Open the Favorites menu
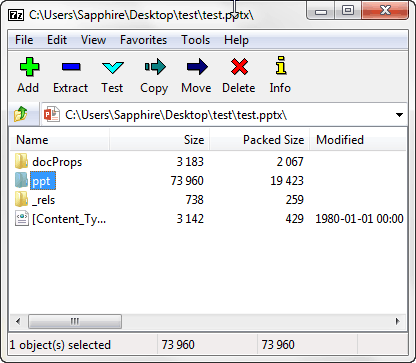 click(x=143, y=40)
